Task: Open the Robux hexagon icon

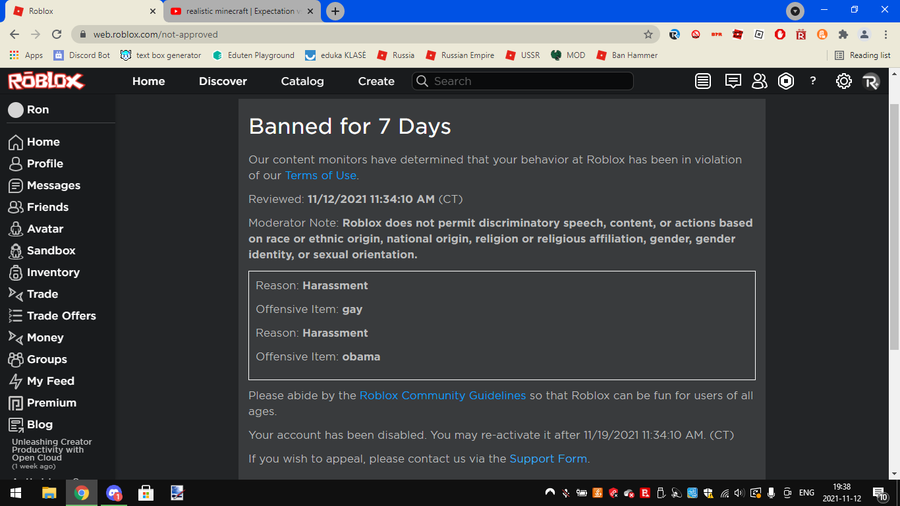Action: tap(786, 81)
